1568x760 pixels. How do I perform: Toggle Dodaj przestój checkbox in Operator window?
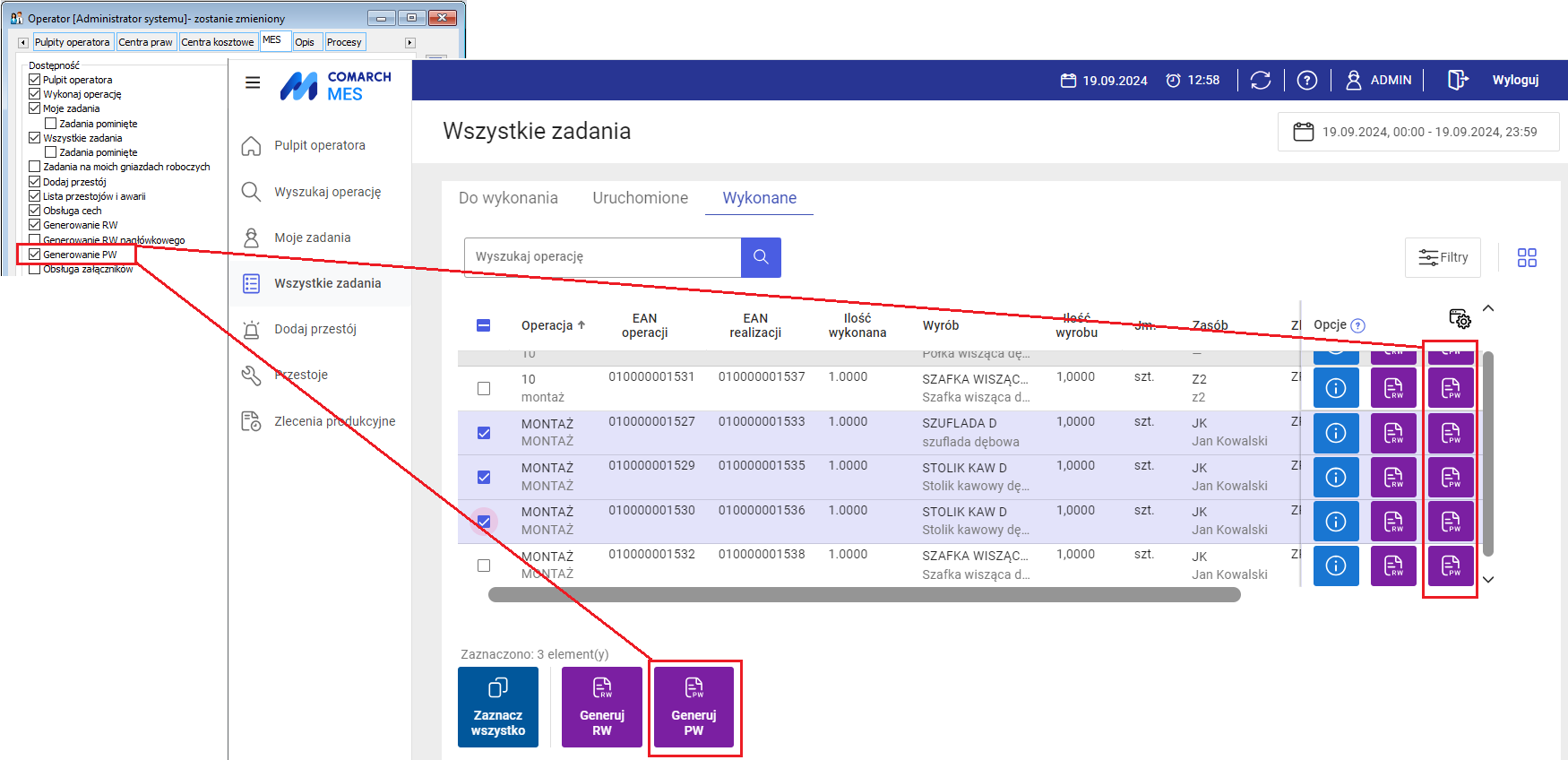tap(34, 182)
